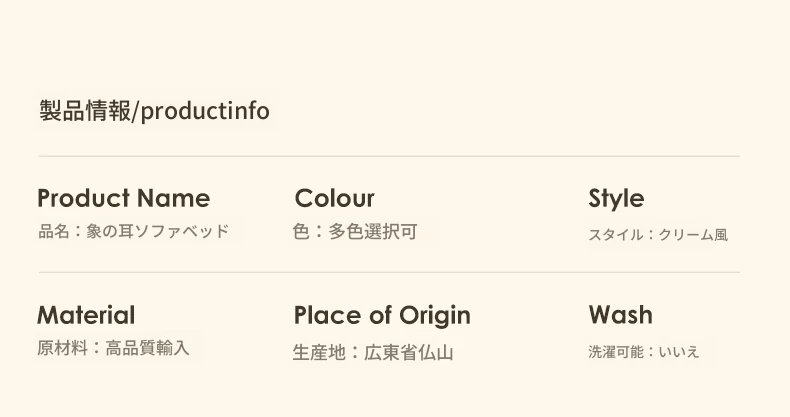The width and height of the screenshot is (790, 417).
Task: Click the スタイル label under Style
Action: click(614, 235)
